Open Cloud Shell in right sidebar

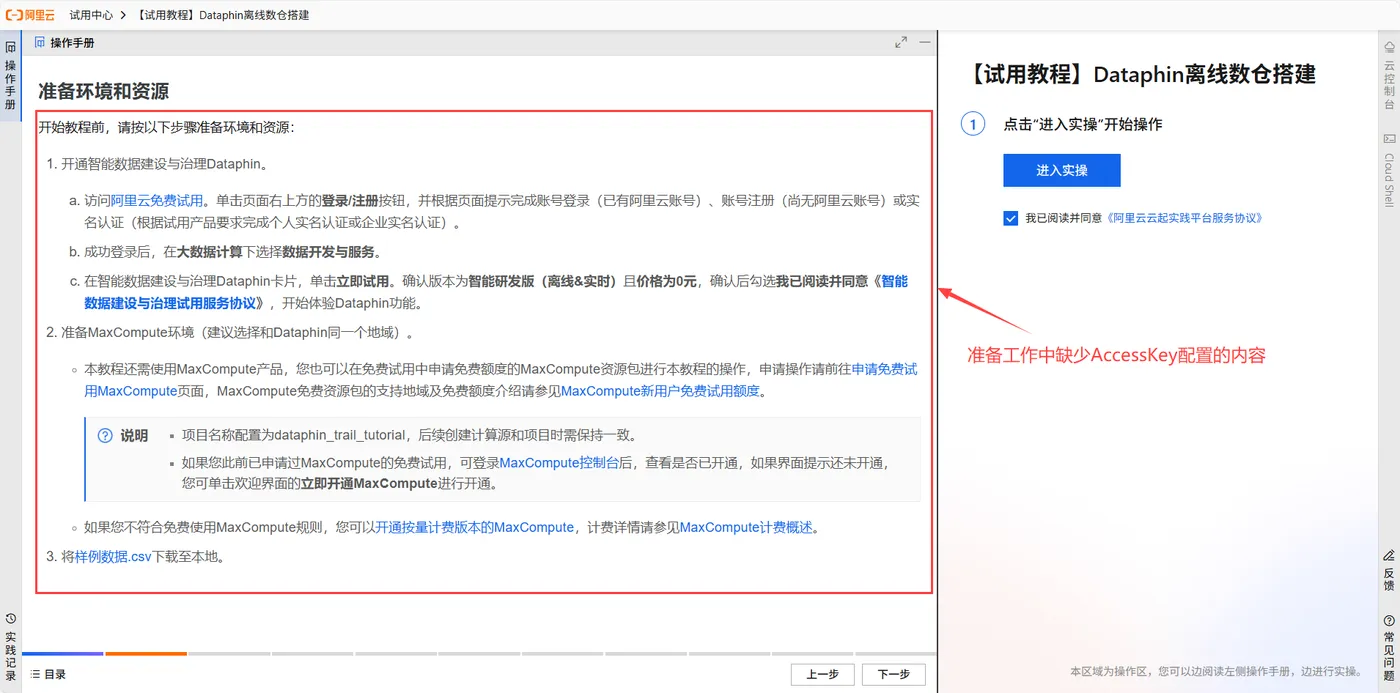pyautogui.click(x=1389, y=171)
